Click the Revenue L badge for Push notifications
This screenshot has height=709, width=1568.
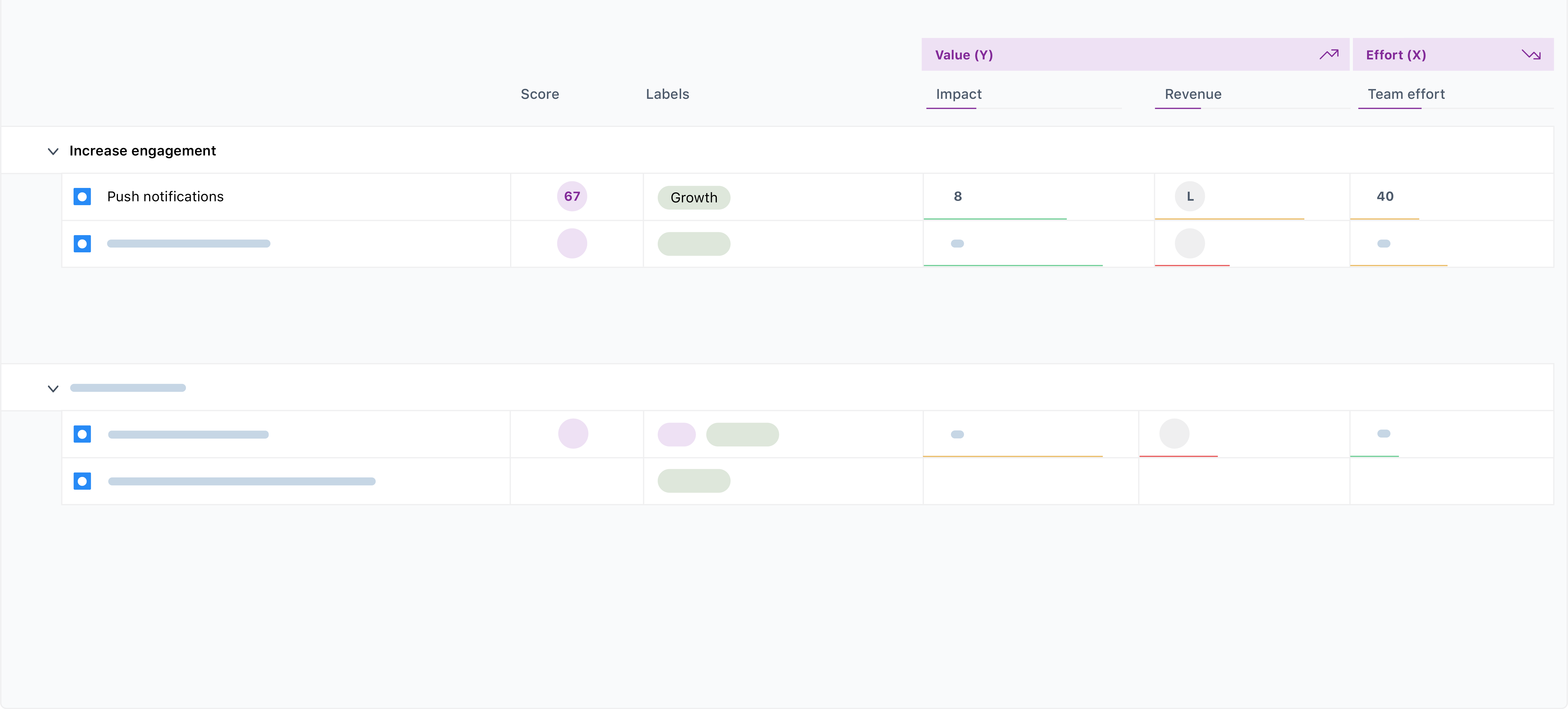(1189, 197)
